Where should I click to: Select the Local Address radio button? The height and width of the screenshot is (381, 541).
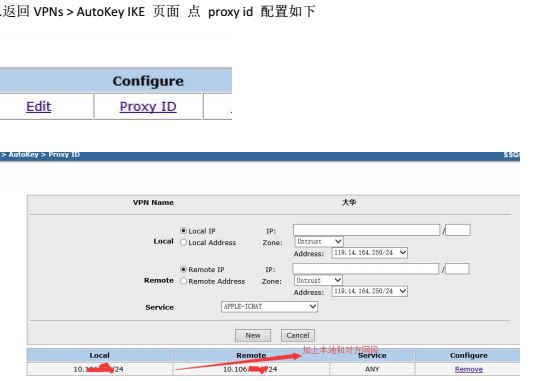pos(184,242)
